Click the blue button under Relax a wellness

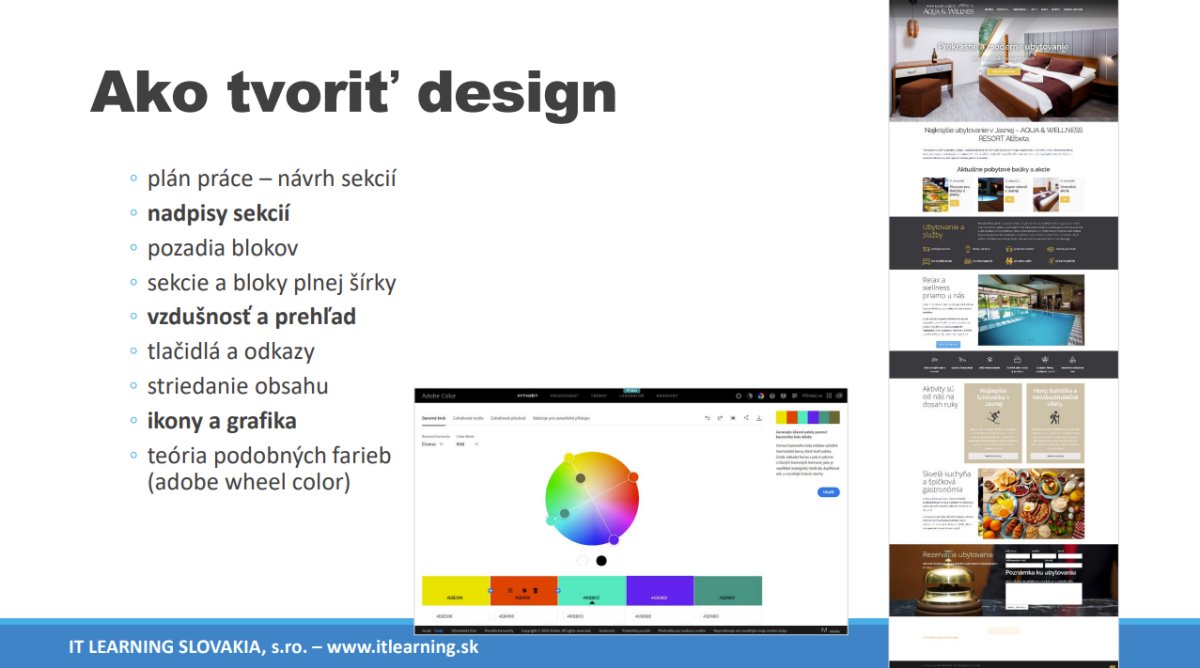tap(948, 344)
